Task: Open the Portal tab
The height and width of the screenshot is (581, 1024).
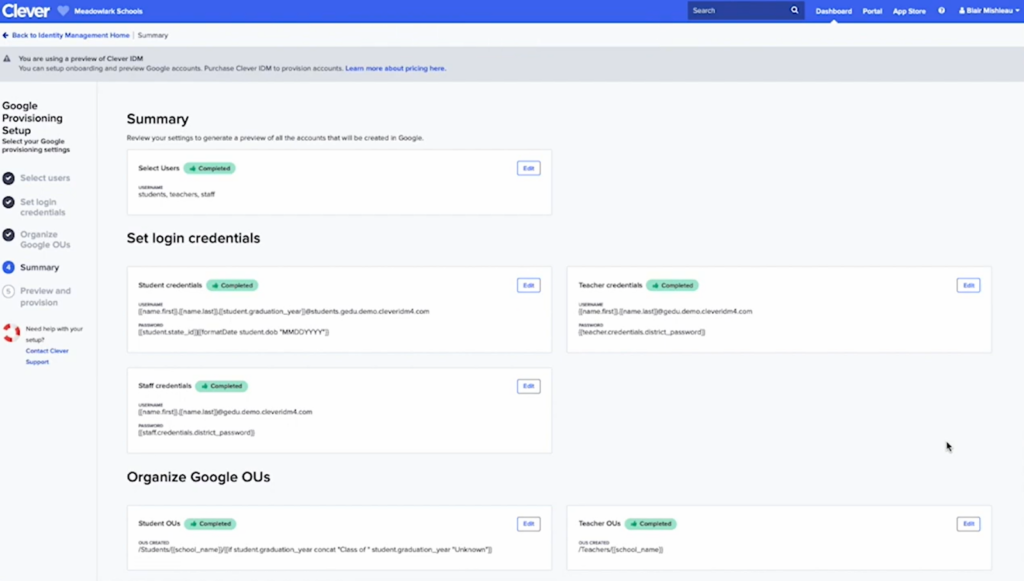Action: point(872,11)
